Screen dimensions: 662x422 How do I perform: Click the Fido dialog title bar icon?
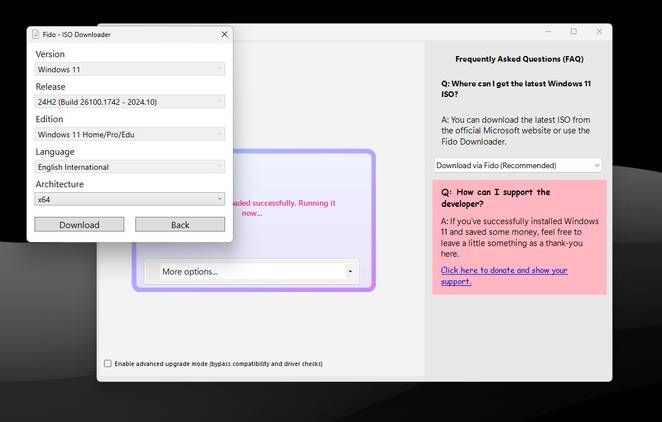coord(36,34)
